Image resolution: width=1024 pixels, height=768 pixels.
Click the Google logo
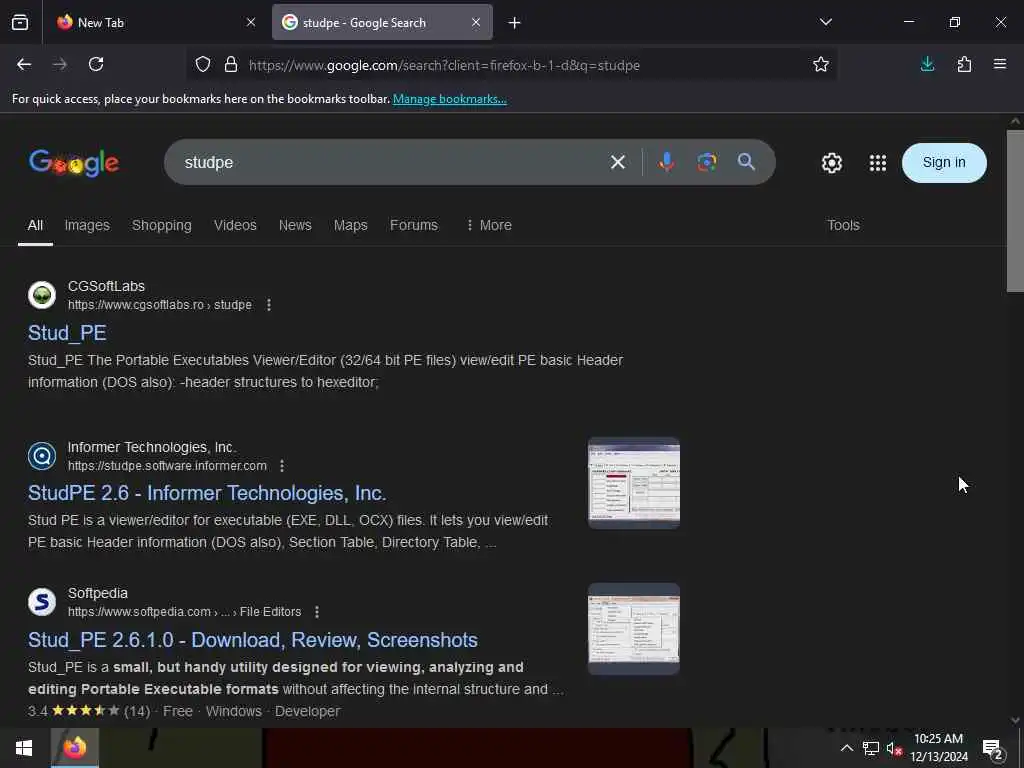(74, 163)
